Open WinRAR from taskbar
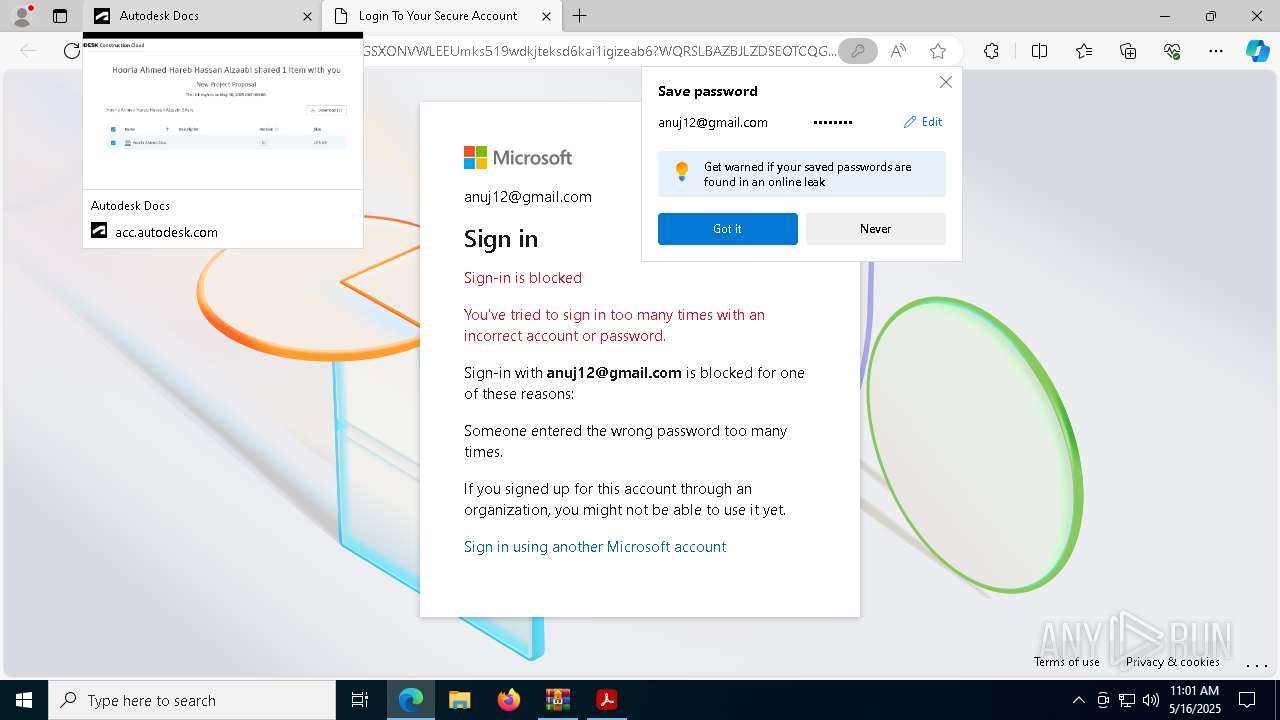Image resolution: width=1280 pixels, height=720 pixels. (558, 700)
